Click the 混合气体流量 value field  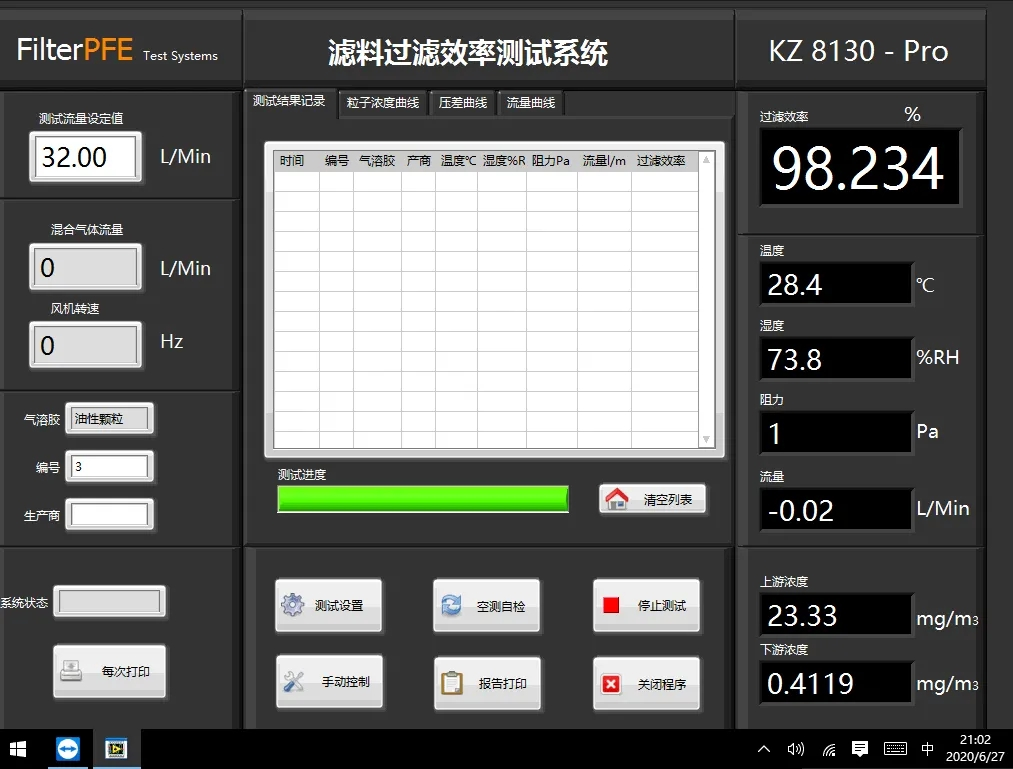click(85, 267)
